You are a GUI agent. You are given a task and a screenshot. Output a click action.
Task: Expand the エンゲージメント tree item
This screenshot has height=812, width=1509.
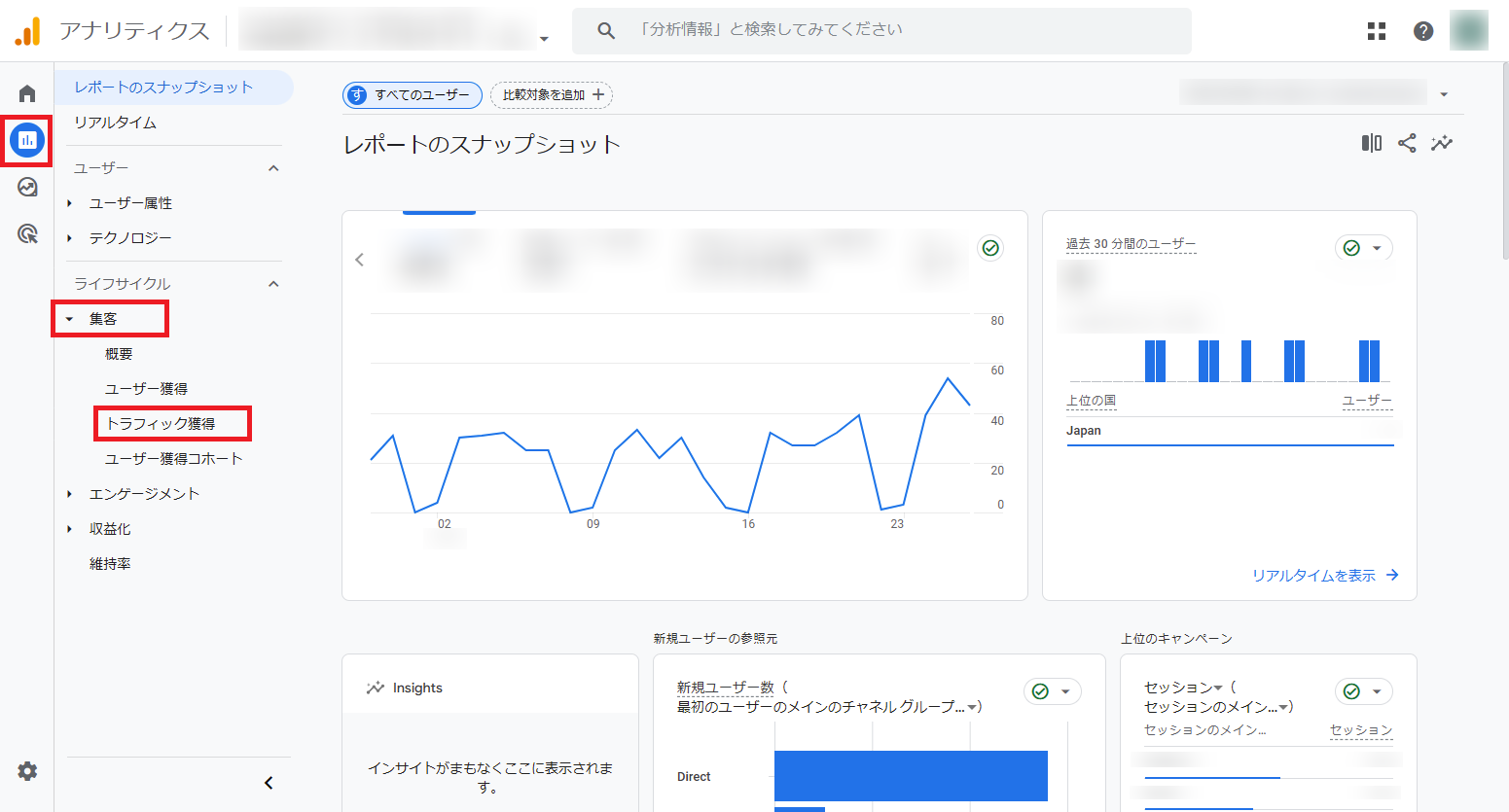tap(70, 494)
